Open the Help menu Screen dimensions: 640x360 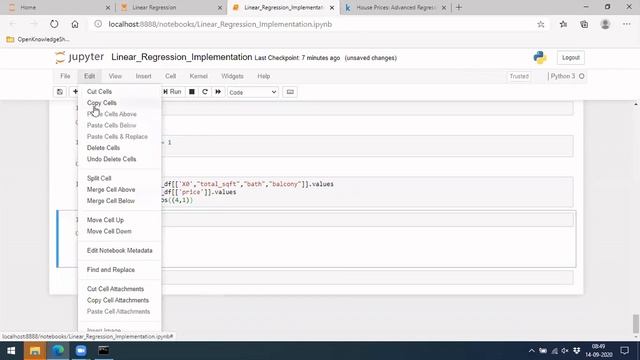click(264, 76)
